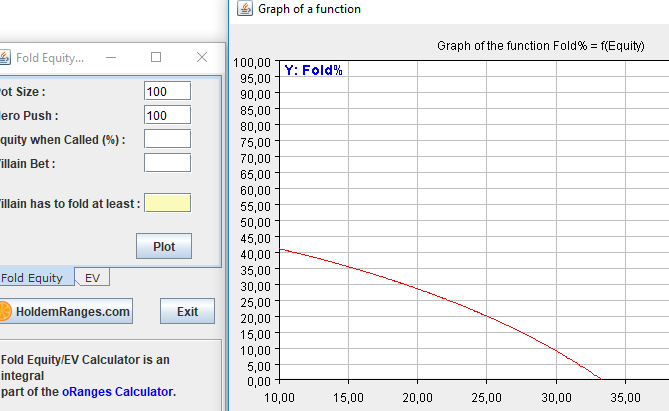
Task: Click the orange logo on HoldemRanges.com button
Action: pyautogui.click(x=5, y=311)
